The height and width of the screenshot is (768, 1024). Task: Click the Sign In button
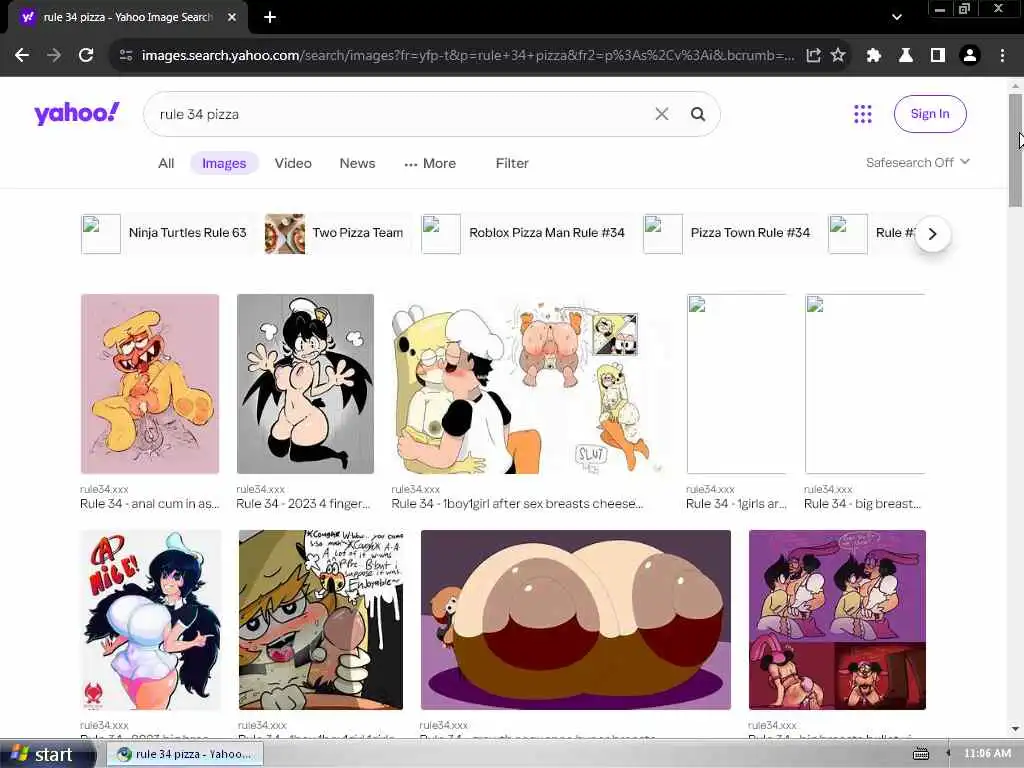(930, 114)
